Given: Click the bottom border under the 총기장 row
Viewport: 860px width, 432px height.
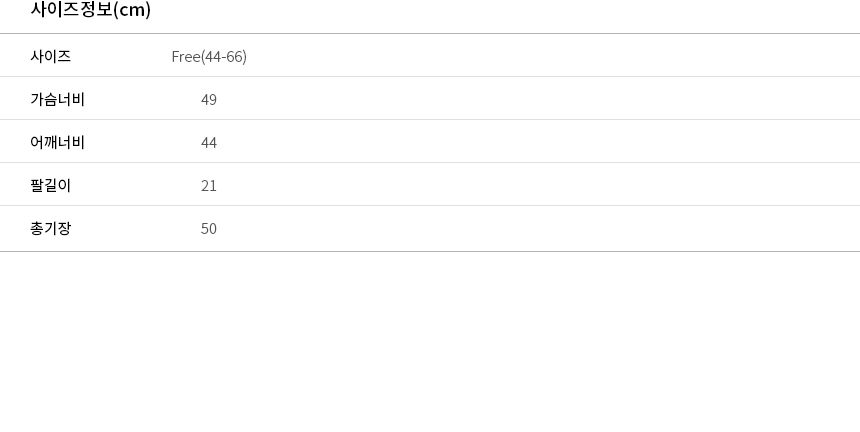Looking at the screenshot, I should (x=430, y=252).
